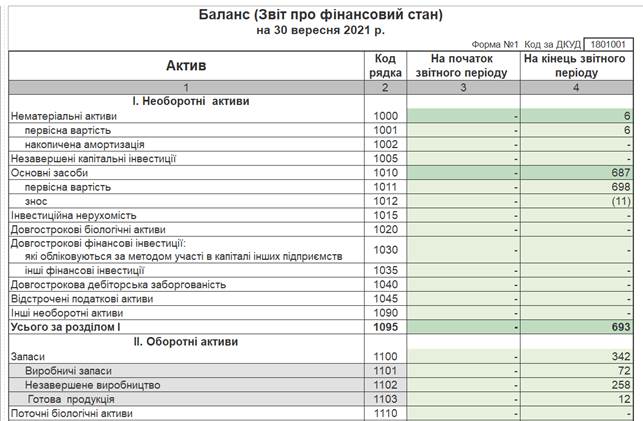The image size is (643, 421).
Task: Click the 'Код рядка' column header
Action: point(383,66)
